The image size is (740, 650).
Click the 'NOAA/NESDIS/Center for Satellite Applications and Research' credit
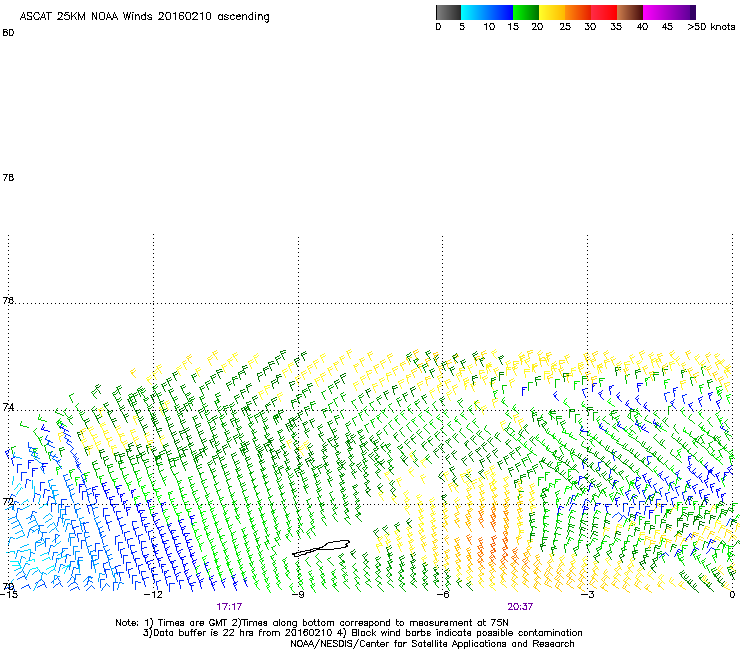point(432,644)
